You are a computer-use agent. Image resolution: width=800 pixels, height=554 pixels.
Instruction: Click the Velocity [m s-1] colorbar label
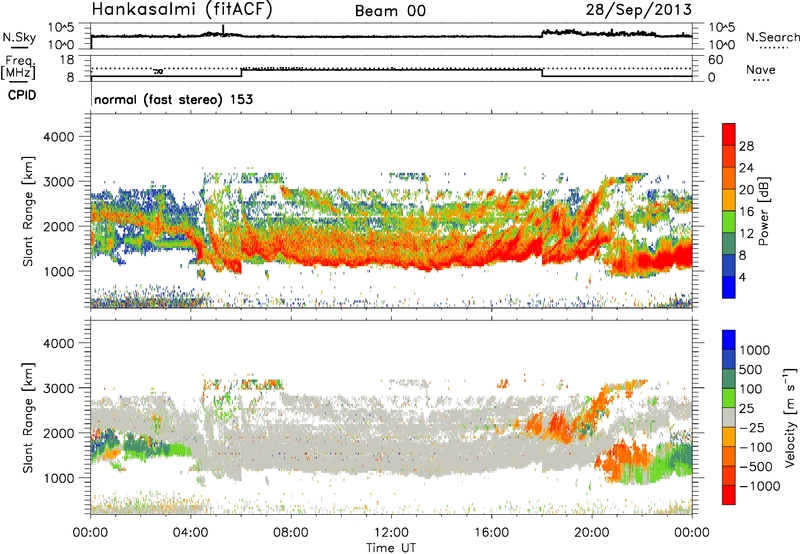coord(790,417)
